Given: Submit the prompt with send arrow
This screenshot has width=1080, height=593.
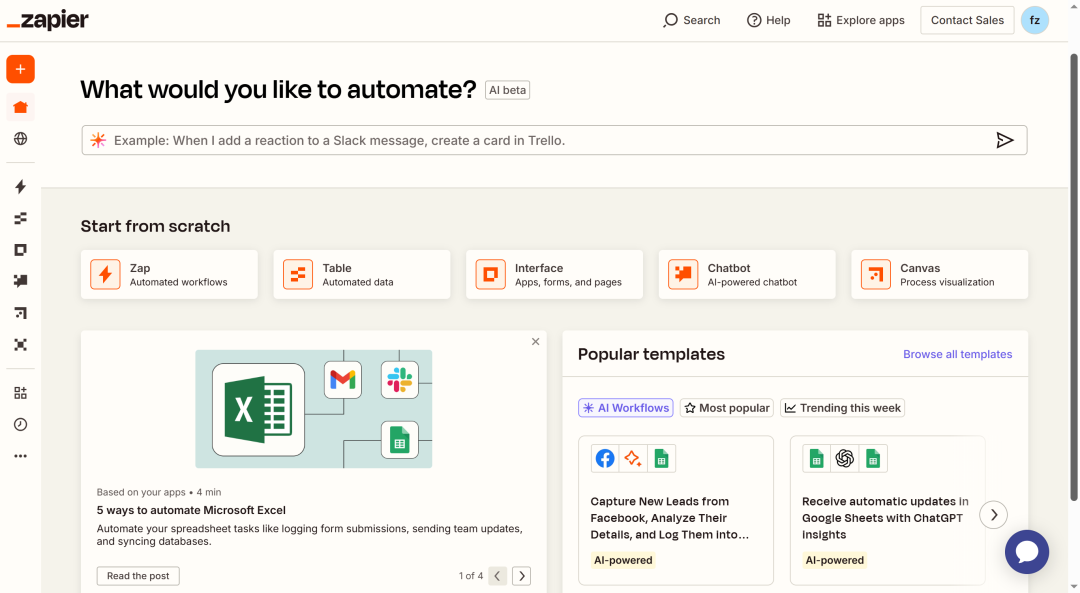Looking at the screenshot, I should 1005,141.
